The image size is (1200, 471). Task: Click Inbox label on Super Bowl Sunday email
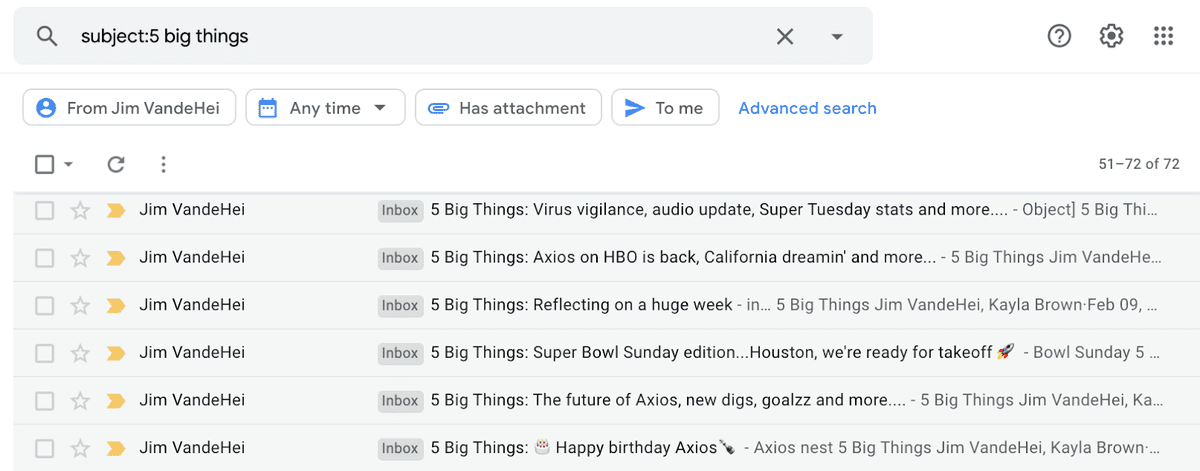pos(400,353)
